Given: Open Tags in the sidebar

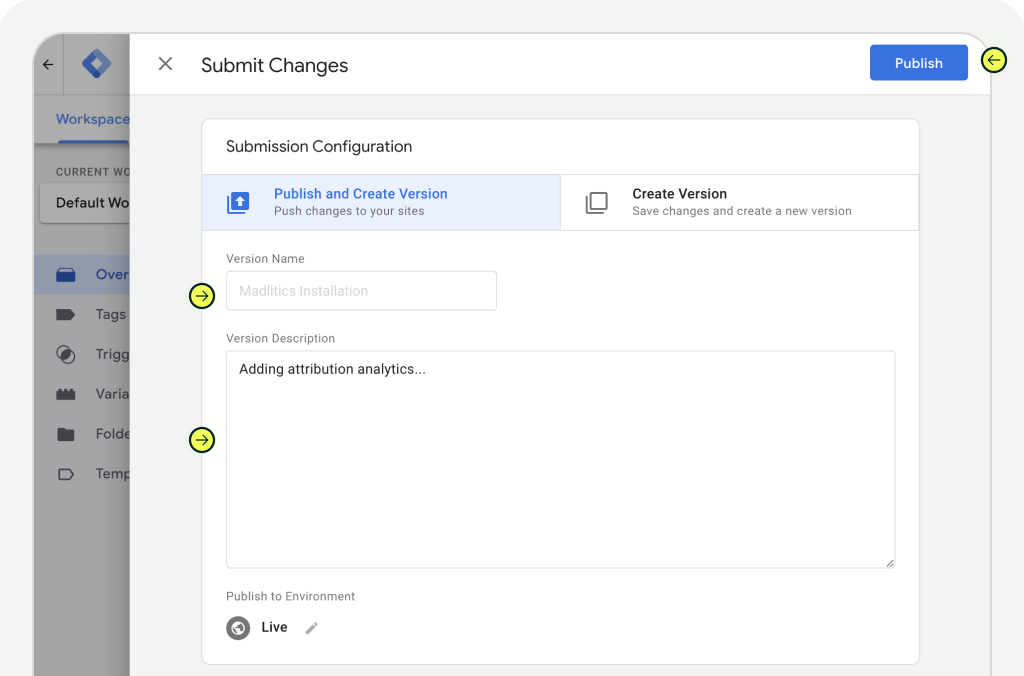Looking at the screenshot, I should pyautogui.click(x=82, y=314).
